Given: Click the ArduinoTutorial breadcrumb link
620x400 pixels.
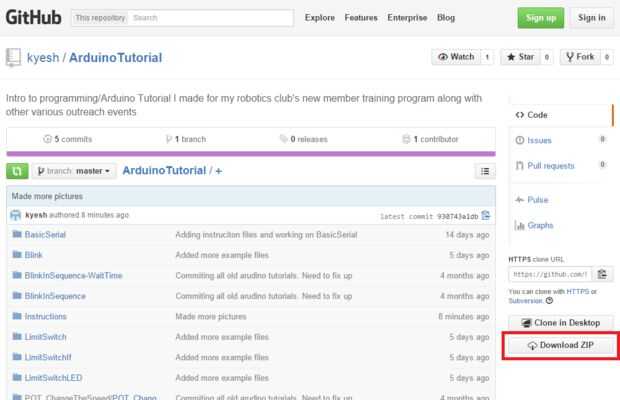Looking at the screenshot, I should tap(164, 171).
